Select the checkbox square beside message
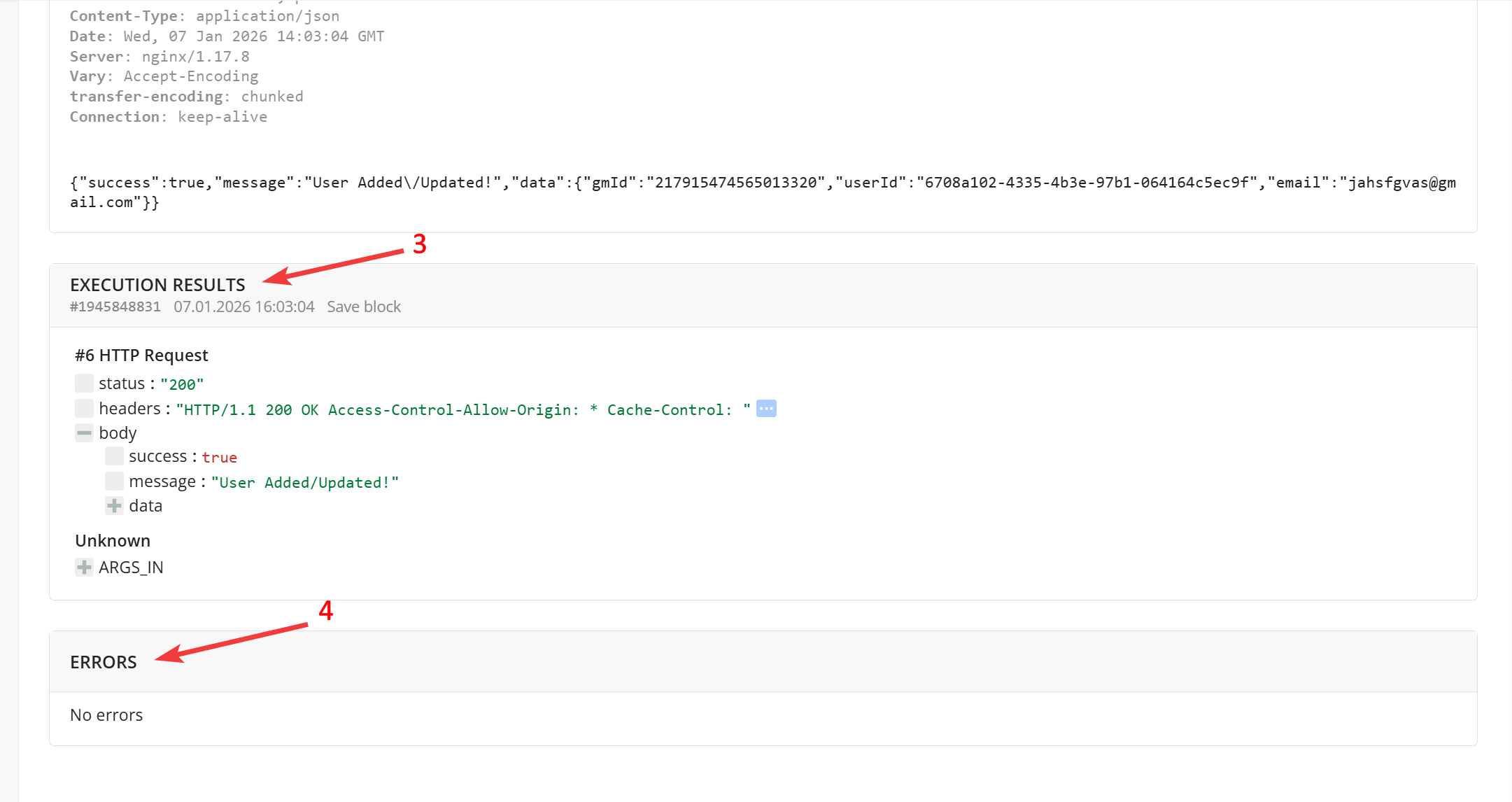This screenshot has width=1512, height=802. click(114, 481)
